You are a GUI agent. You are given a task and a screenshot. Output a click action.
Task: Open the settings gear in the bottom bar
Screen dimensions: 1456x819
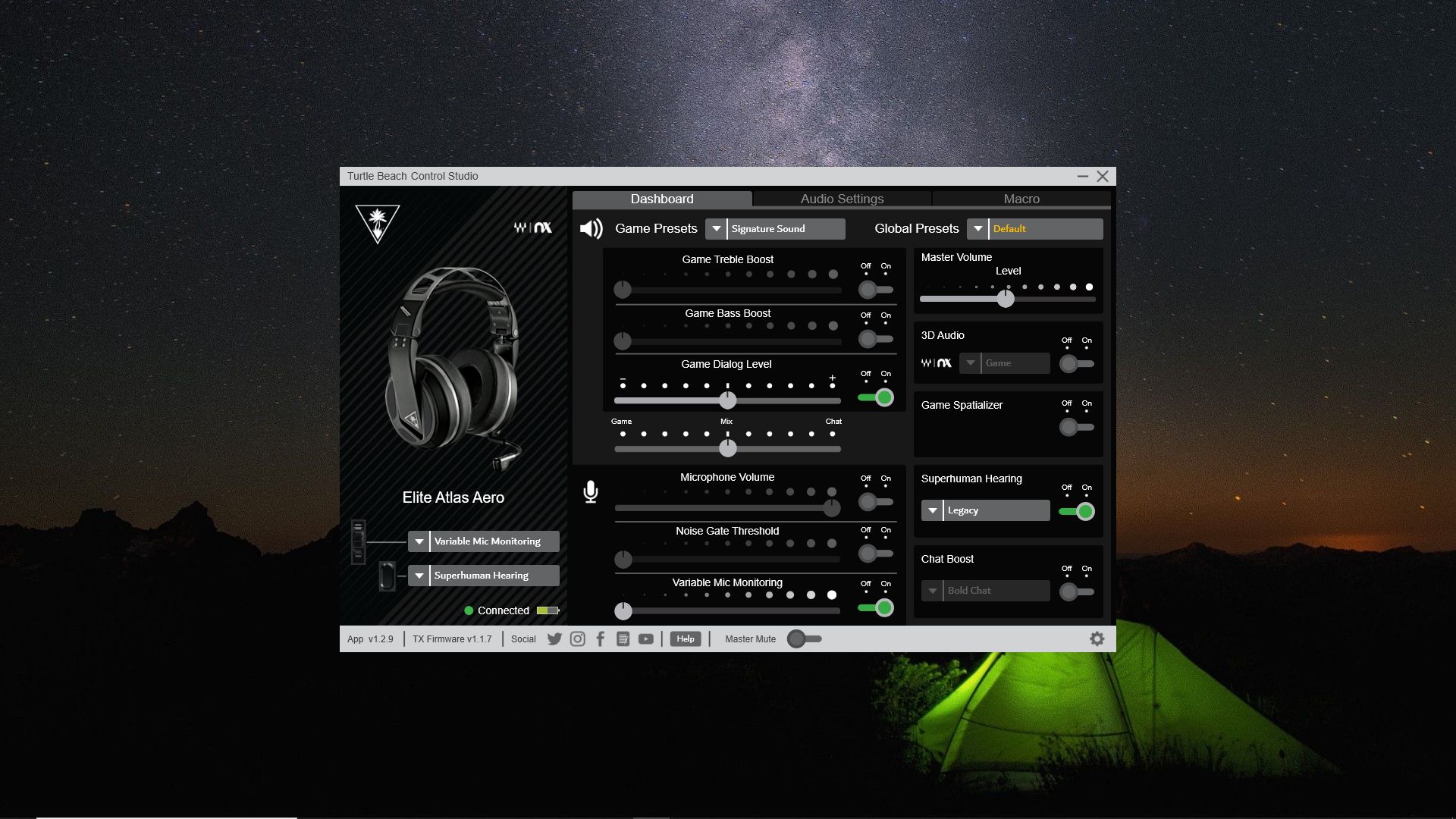pyautogui.click(x=1097, y=639)
